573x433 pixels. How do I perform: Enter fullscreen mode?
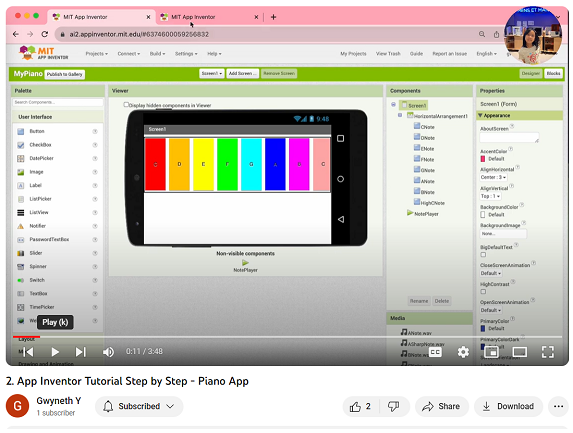point(547,352)
